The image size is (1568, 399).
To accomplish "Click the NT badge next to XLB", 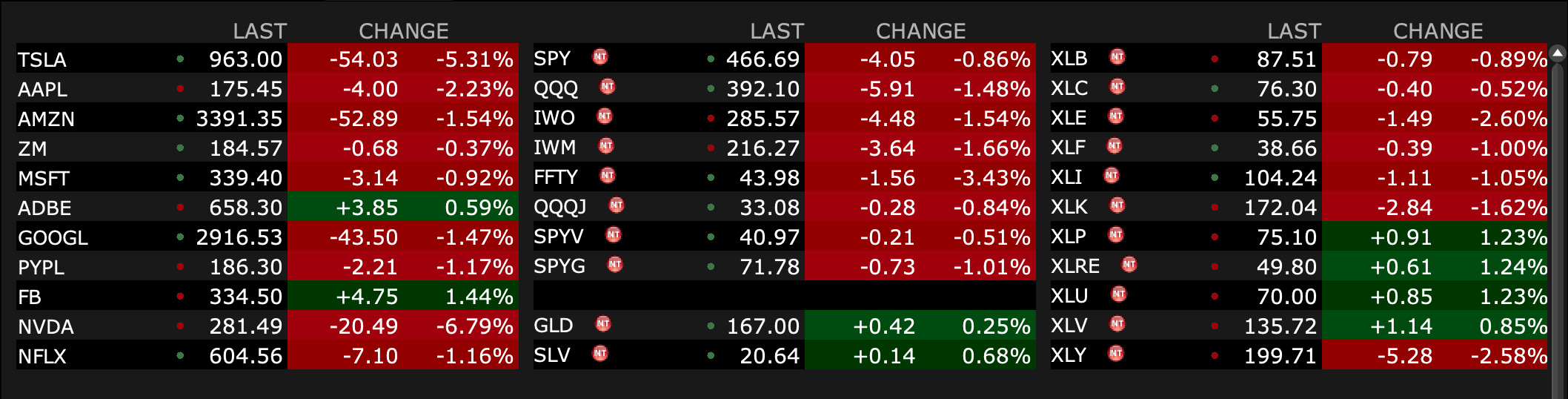I will click(1117, 57).
